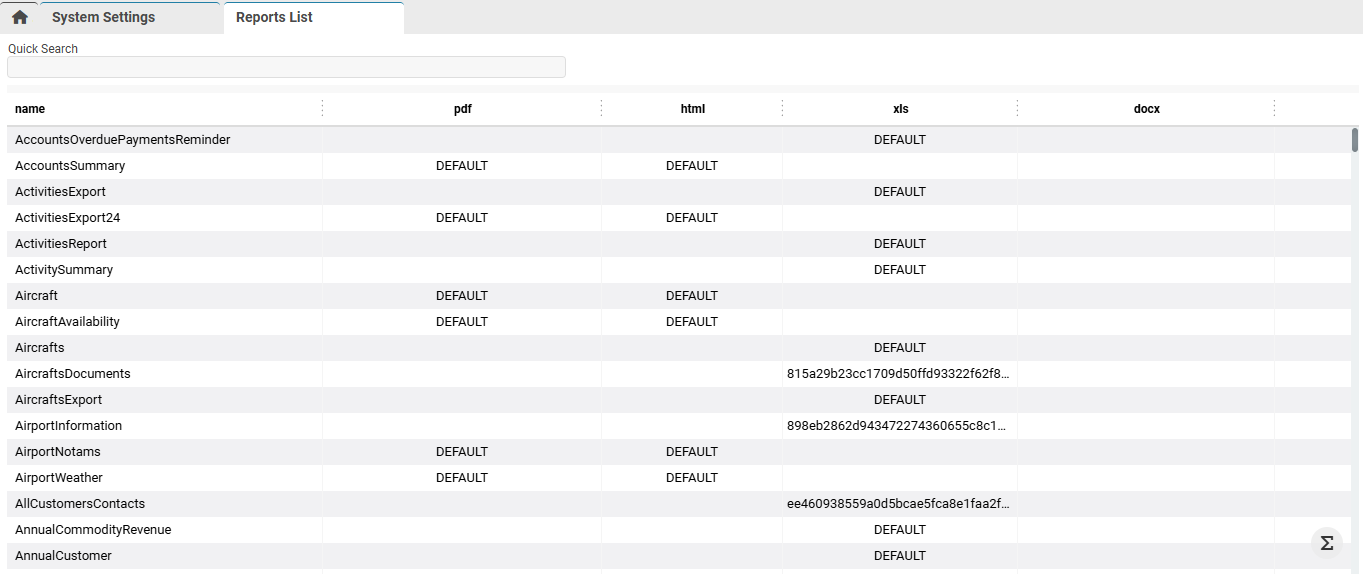Sort by the pdf column header
The height and width of the screenshot is (574, 1363).
pos(462,109)
